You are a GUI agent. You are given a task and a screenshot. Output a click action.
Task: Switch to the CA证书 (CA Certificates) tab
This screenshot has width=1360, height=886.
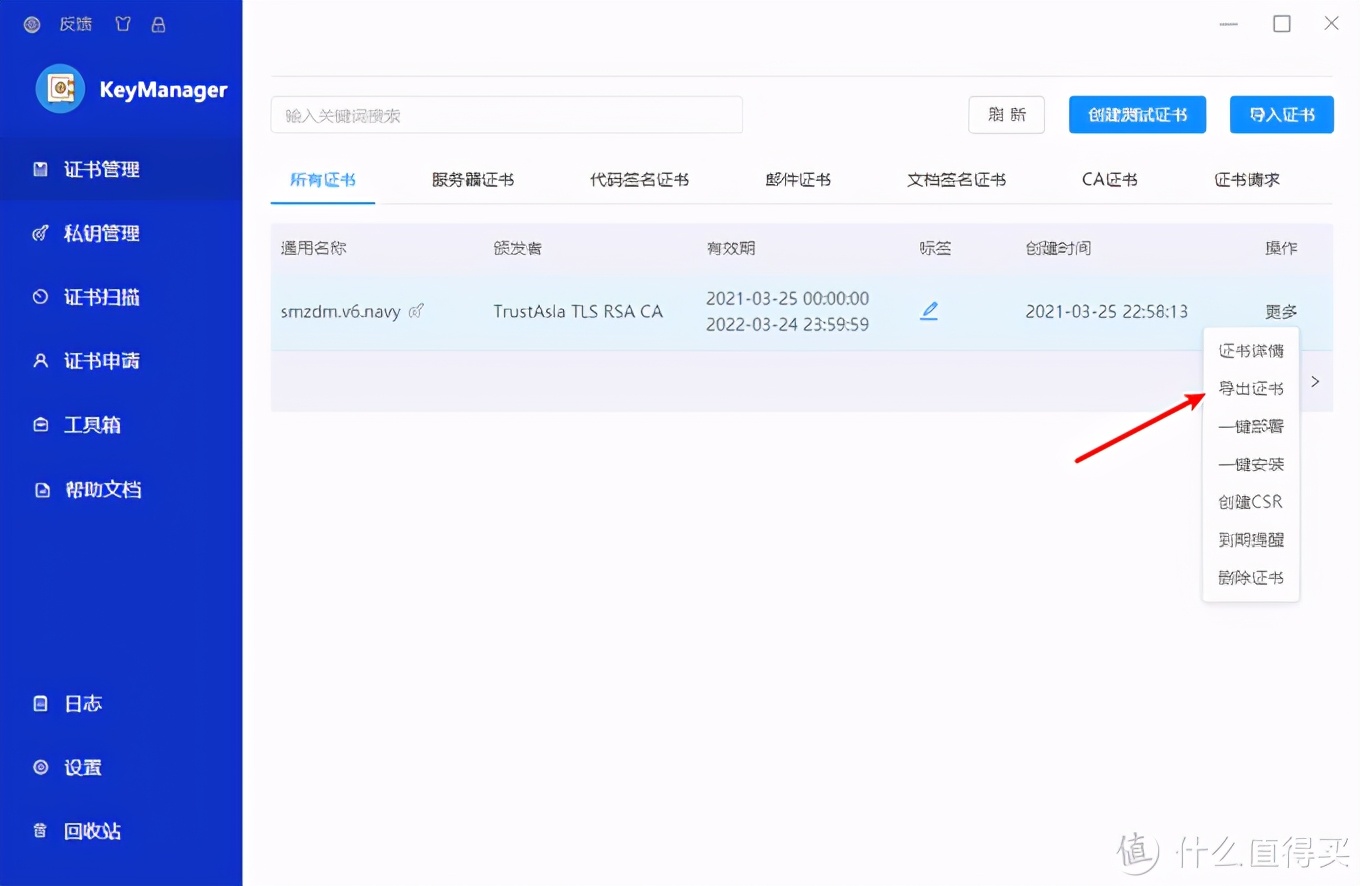[1108, 179]
